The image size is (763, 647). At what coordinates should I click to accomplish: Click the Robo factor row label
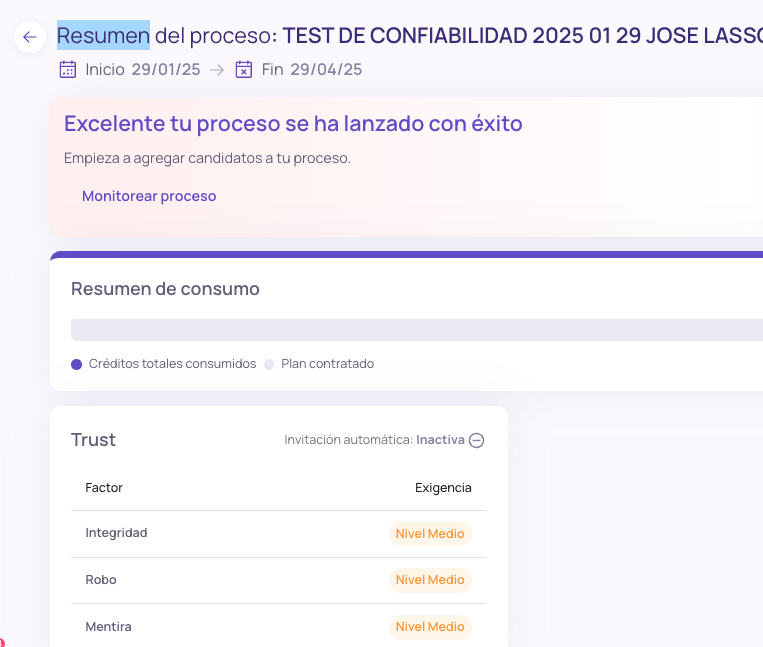(x=101, y=580)
